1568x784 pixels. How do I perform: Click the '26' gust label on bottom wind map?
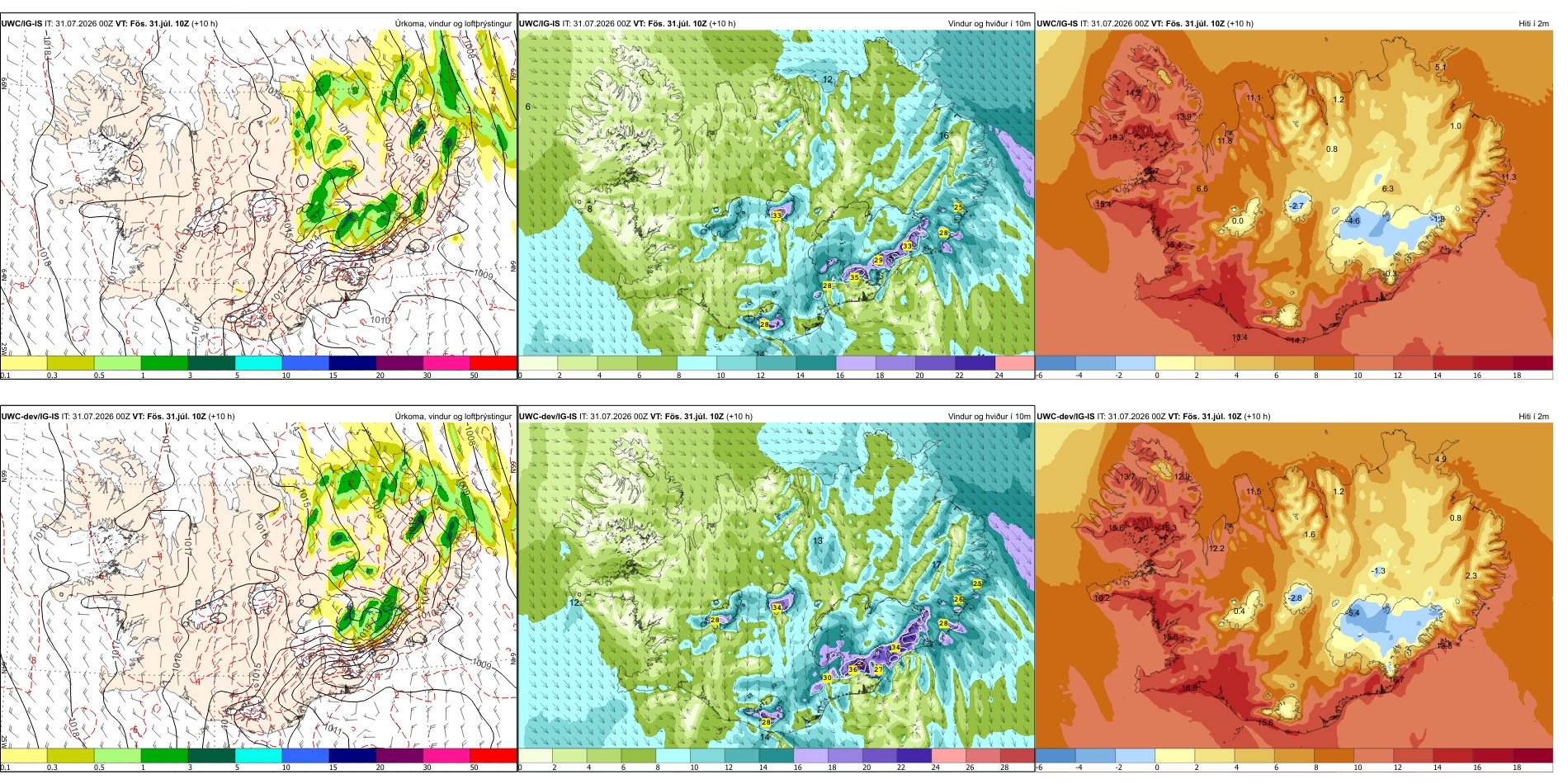coord(958,600)
